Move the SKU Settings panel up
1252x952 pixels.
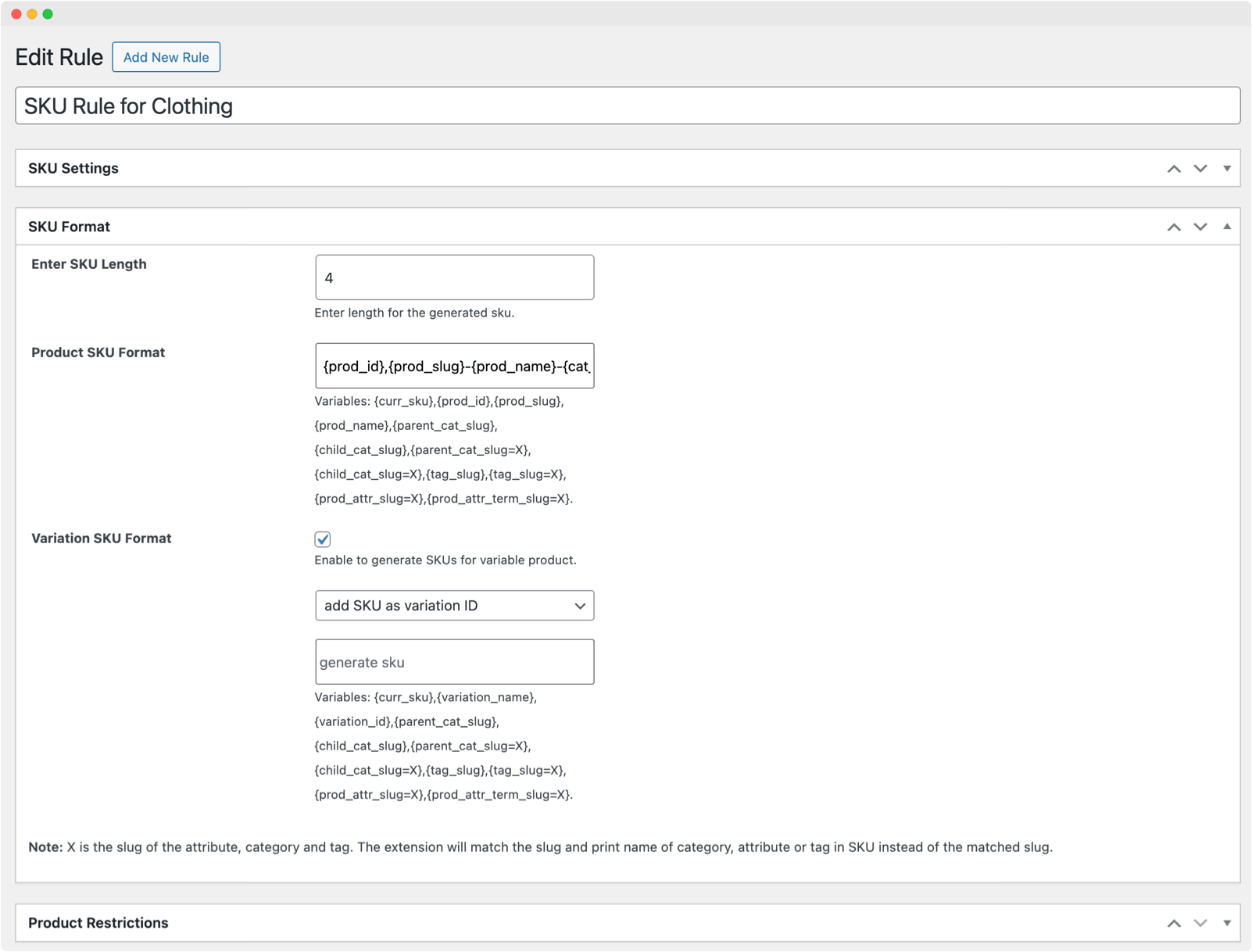pyautogui.click(x=1173, y=168)
